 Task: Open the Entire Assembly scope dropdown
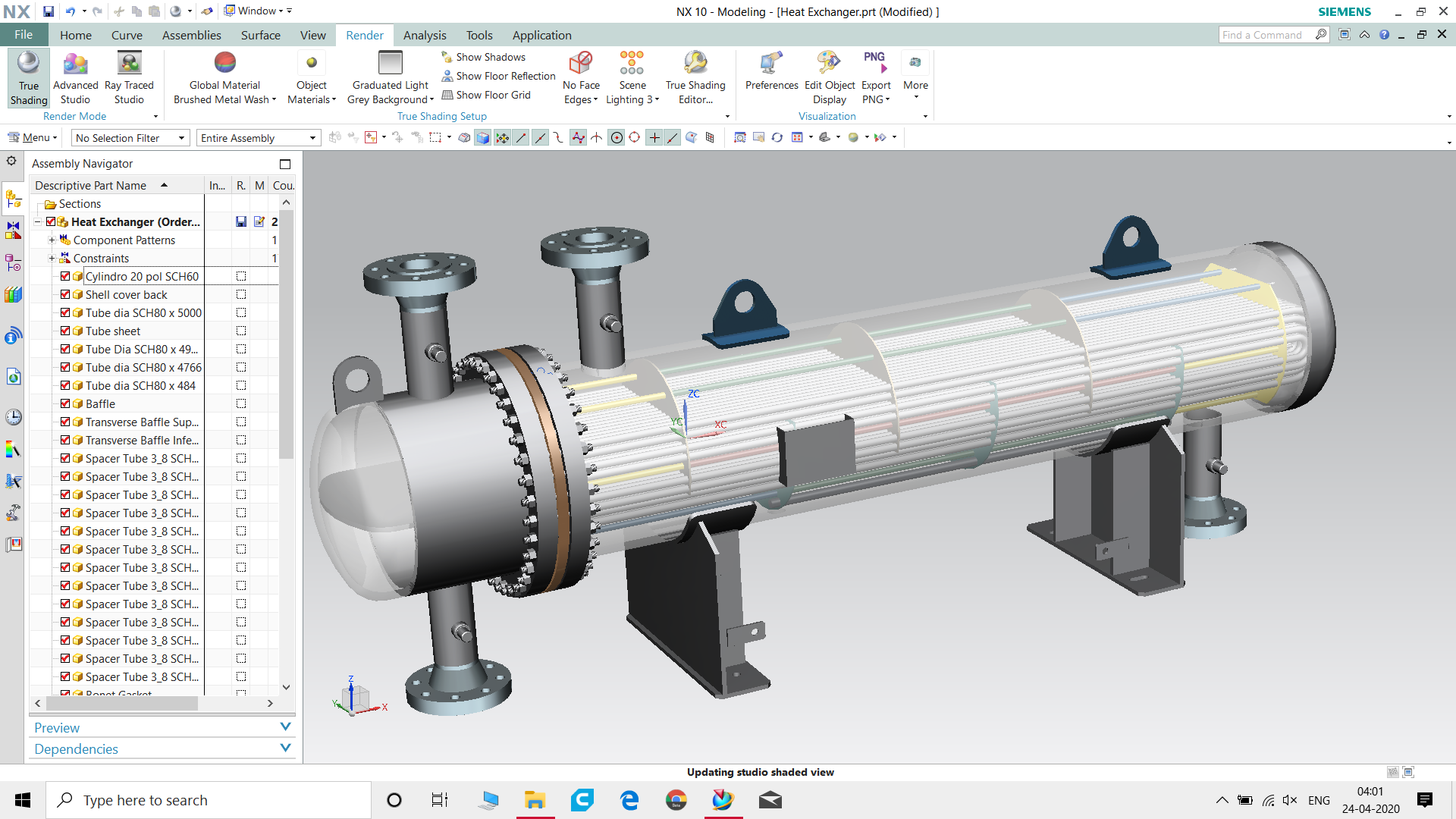(x=259, y=138)
